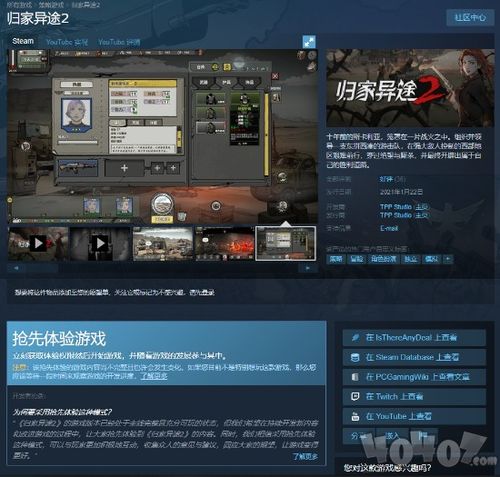Select the 模拟 tag
The image size is (500, 477).
[431, 259]
